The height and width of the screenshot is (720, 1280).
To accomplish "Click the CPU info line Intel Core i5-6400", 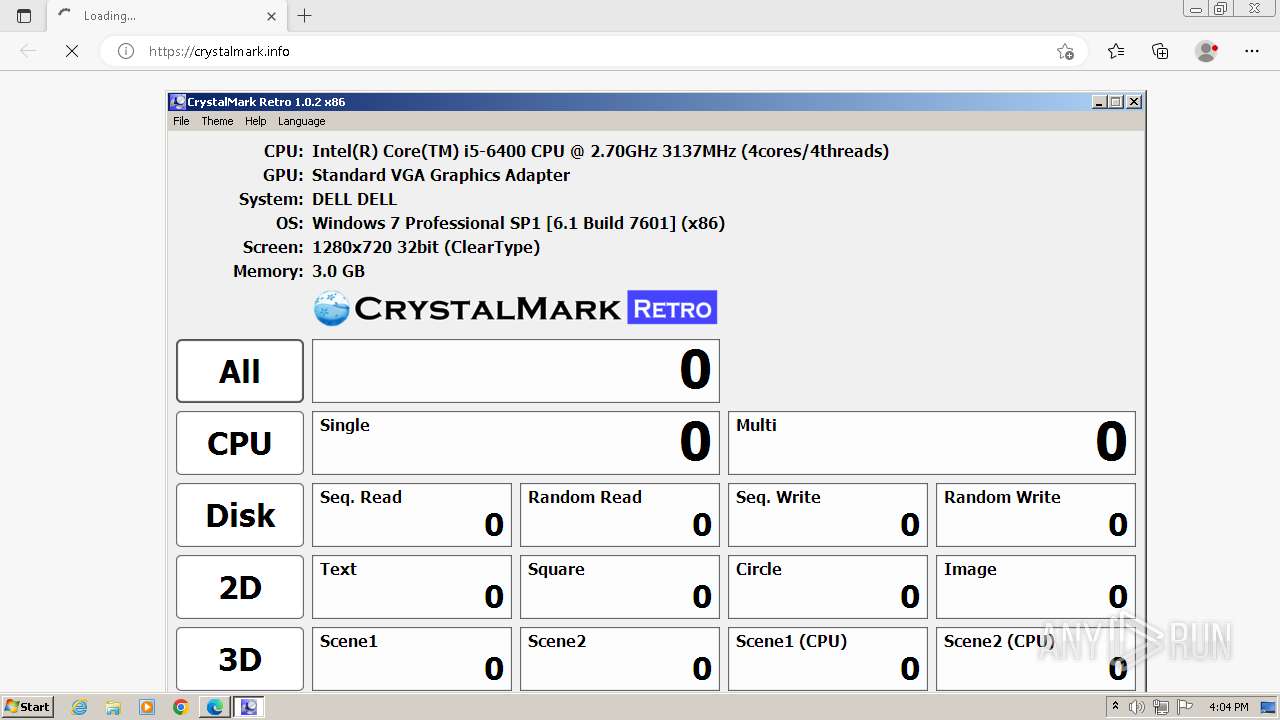I will [600, 151].
